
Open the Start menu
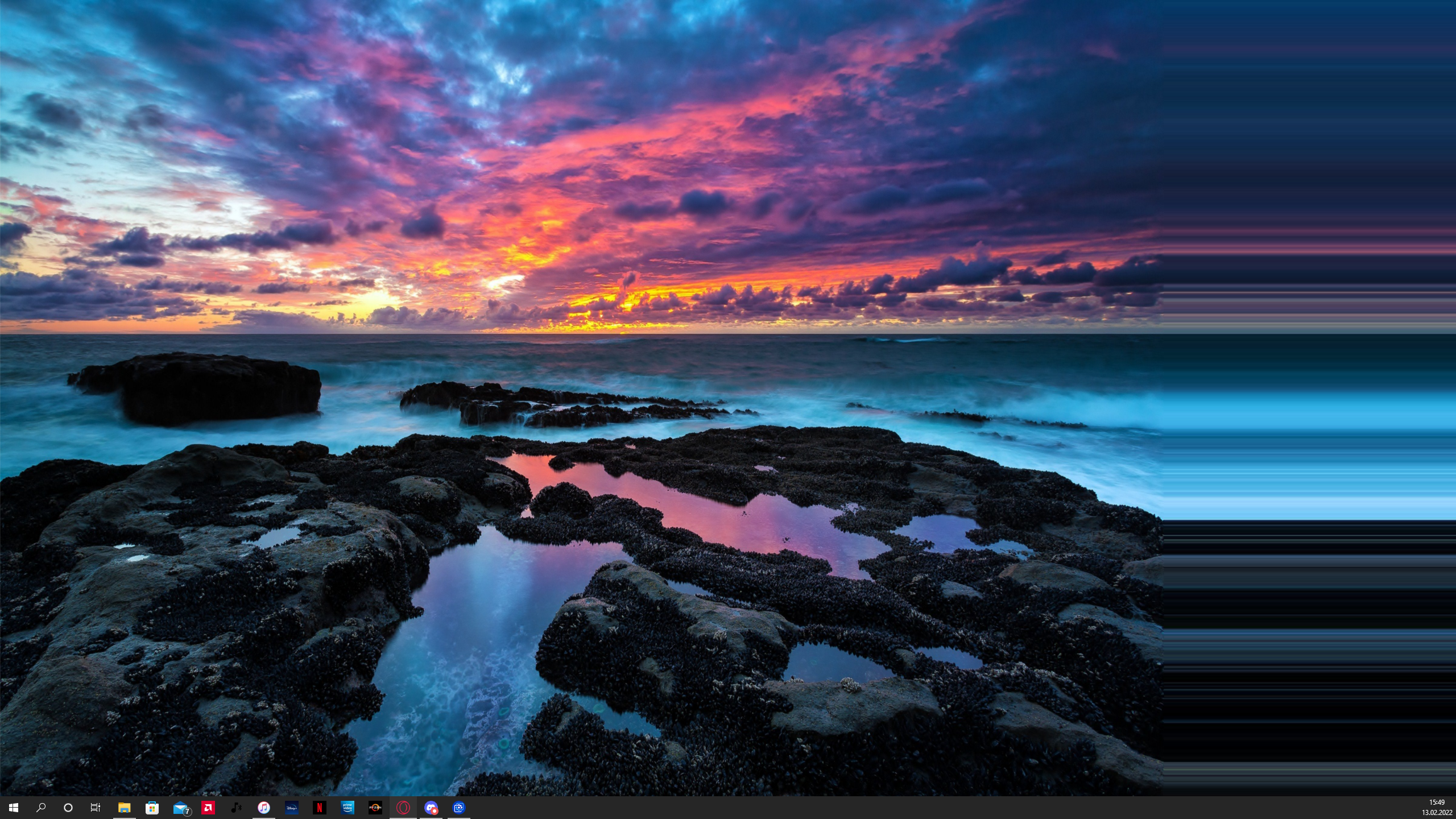tap(14, 808)
